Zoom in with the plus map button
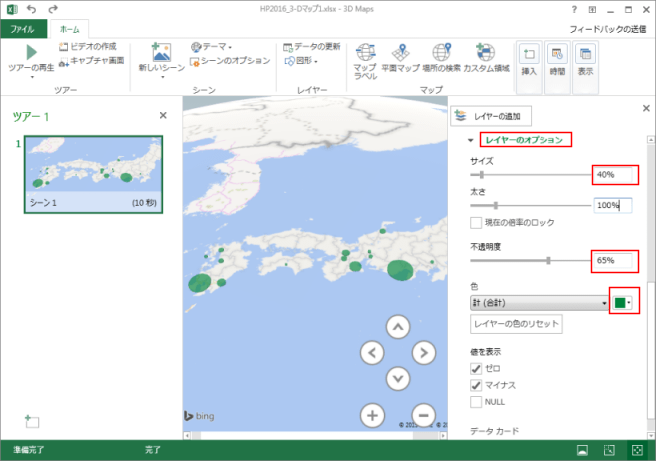This screenshot has width=656, height=461. (x=372, y=415)
